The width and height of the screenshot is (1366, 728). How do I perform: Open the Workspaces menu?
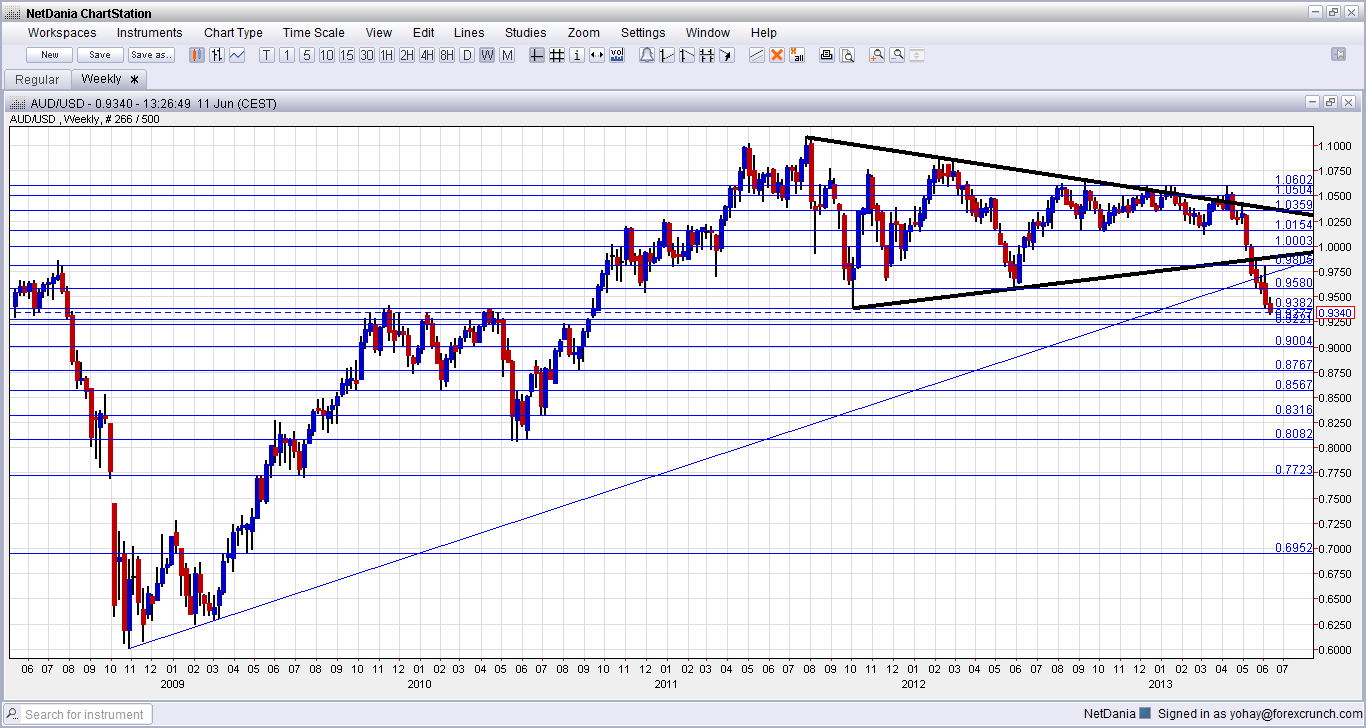tap(62, 33)
